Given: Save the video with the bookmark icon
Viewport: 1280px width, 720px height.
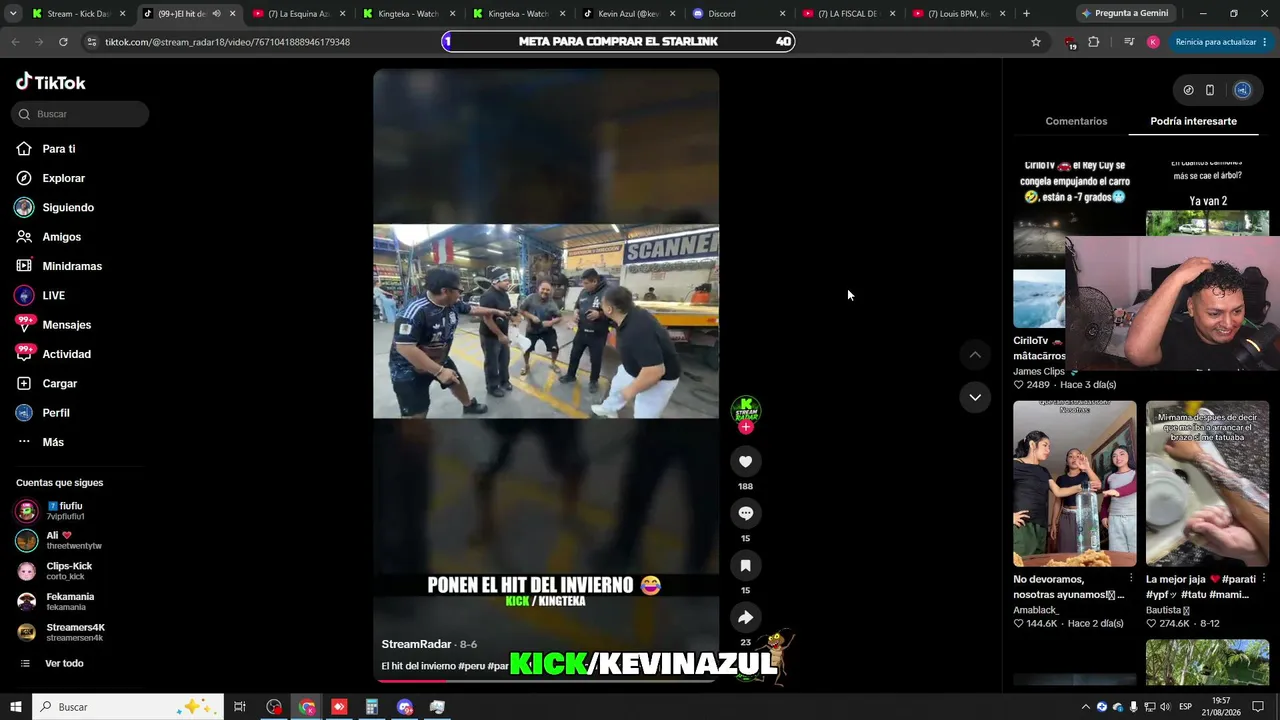Looking at the screenshot, I should [x=745, y=565].
